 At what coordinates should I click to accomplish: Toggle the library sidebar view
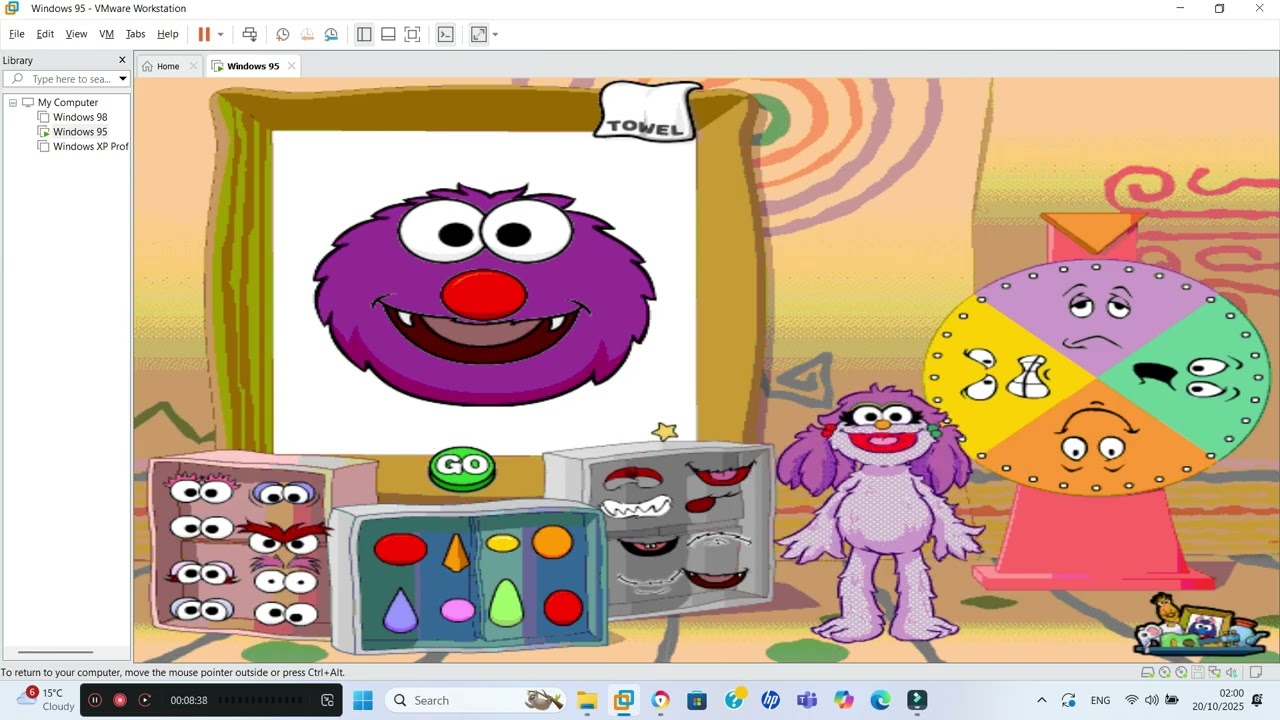tap(364, 34)
